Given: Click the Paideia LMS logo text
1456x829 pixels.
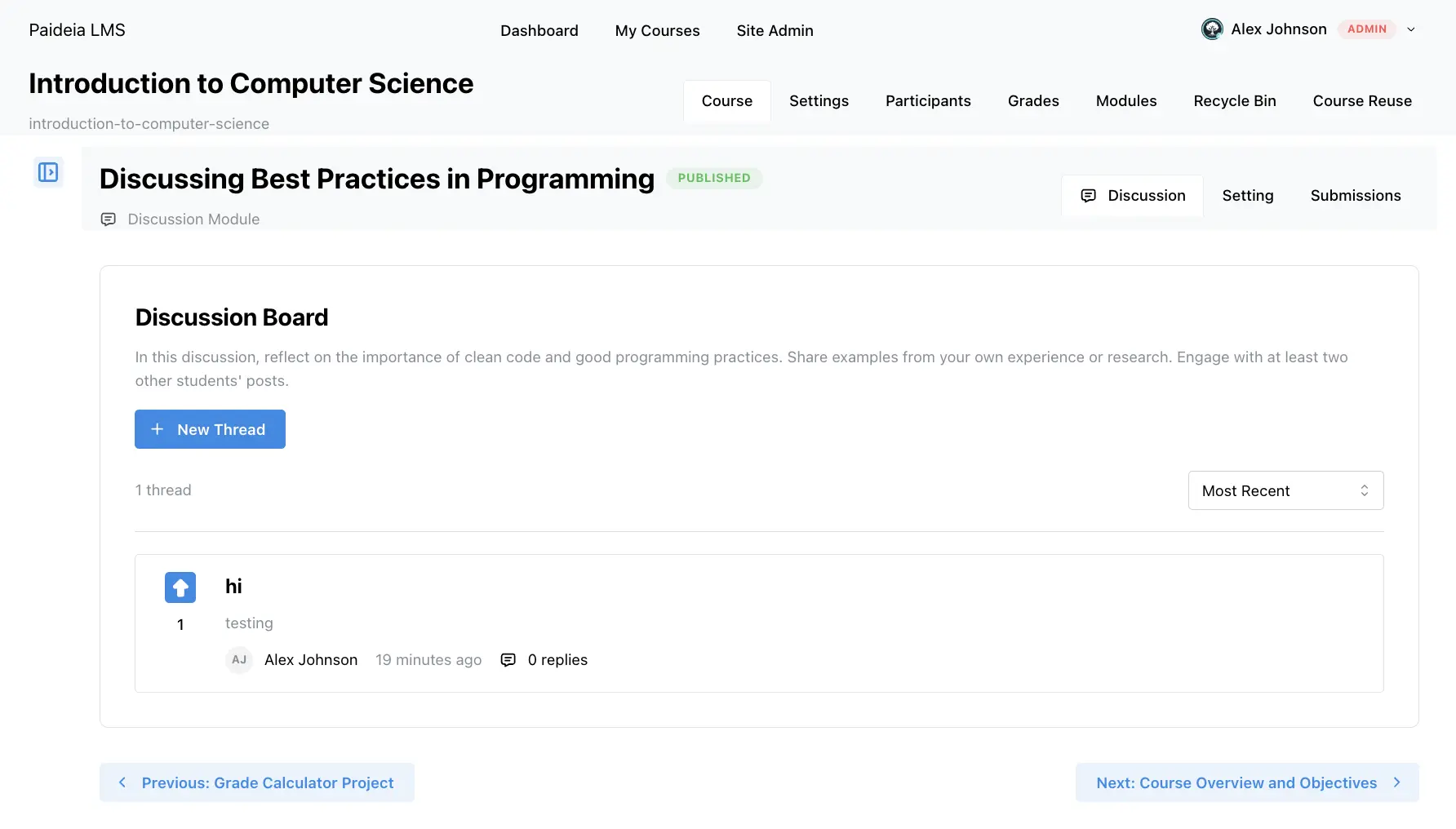Looking at the screenshot, I should (78, 30).
